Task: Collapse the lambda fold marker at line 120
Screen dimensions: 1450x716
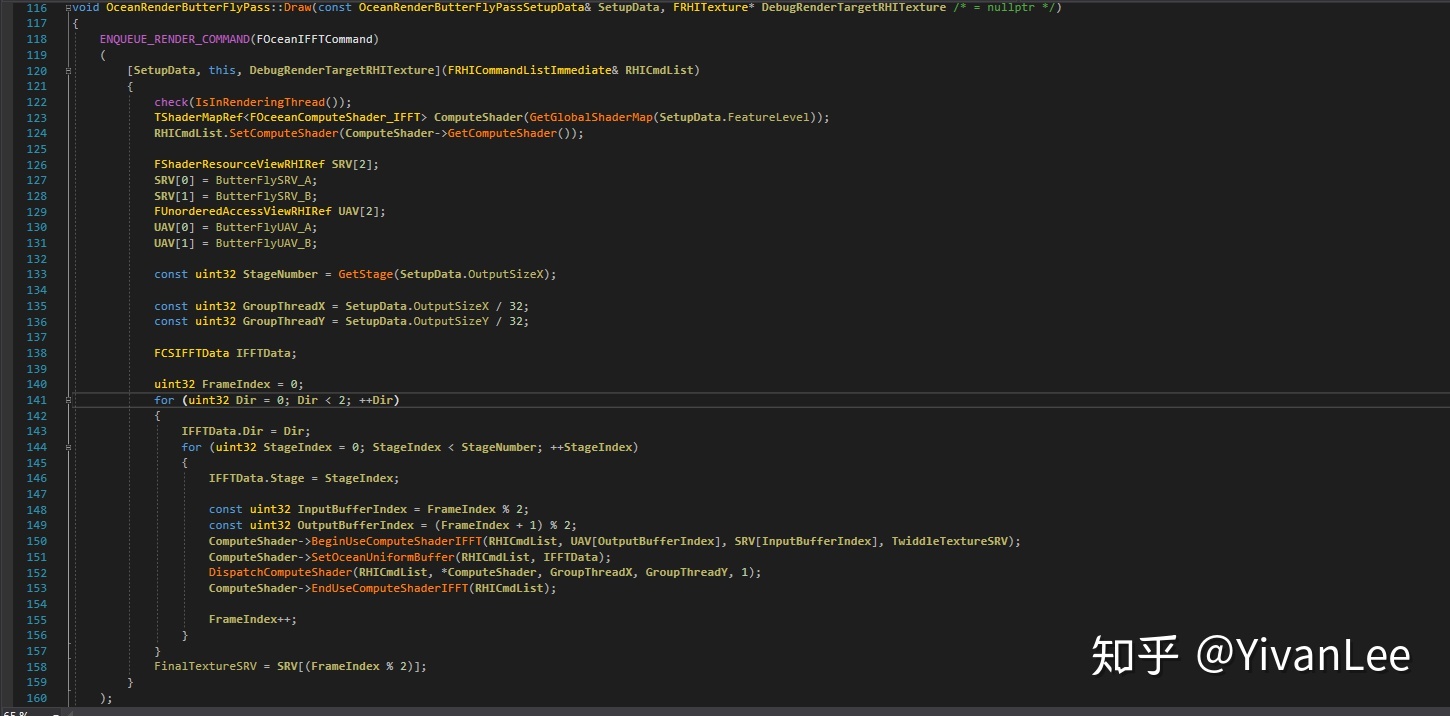Action: (x=68, y=71)
